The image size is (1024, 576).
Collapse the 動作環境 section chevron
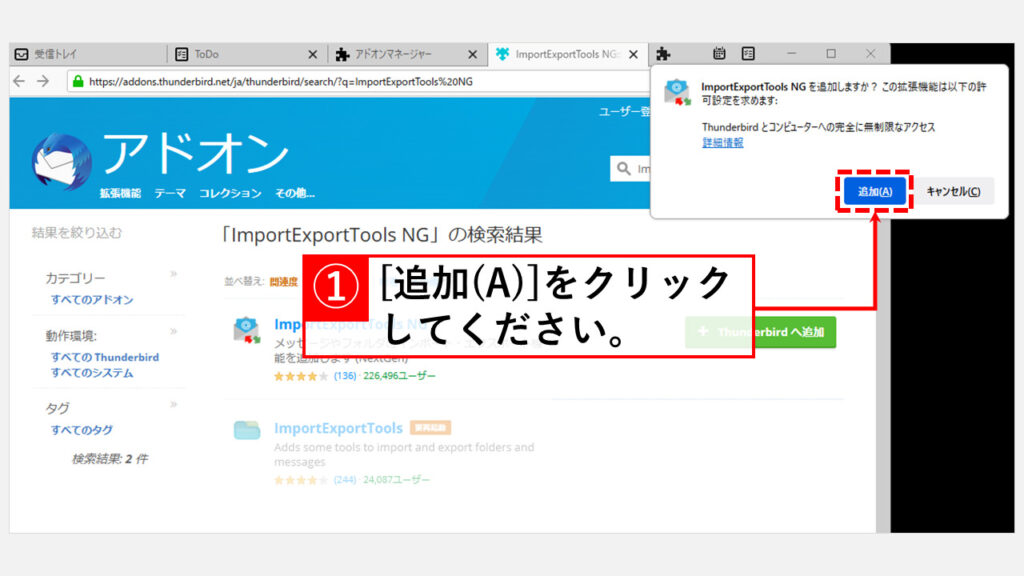coord(174,332)
